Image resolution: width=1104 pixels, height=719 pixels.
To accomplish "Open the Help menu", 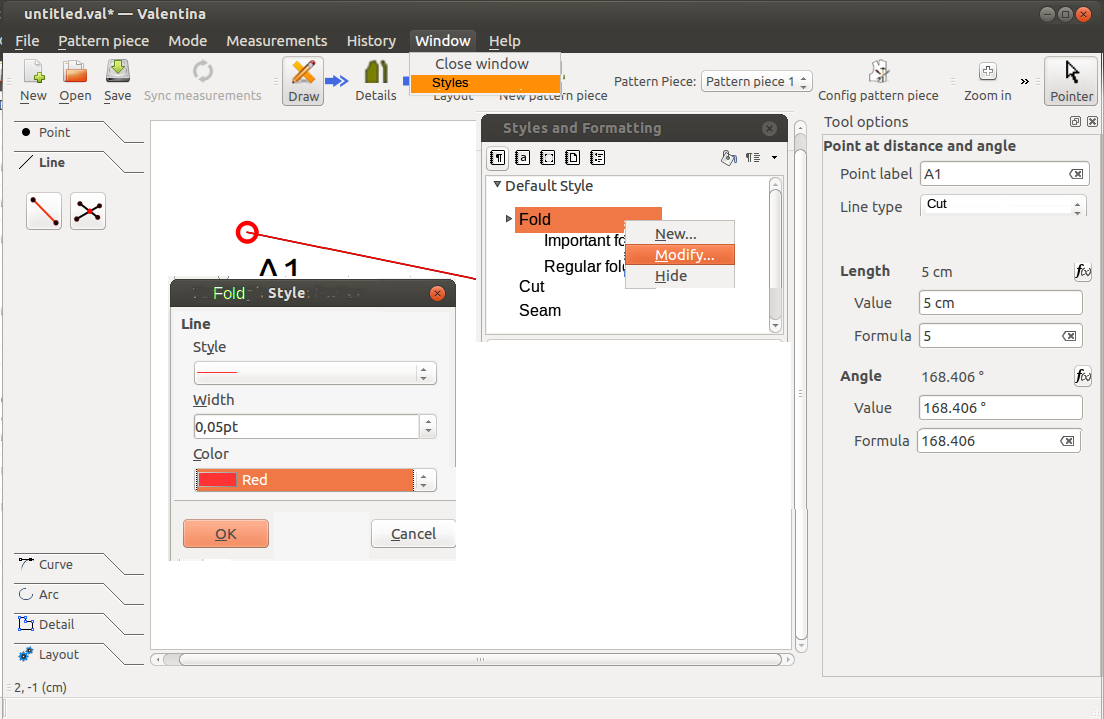I will click(x=504, y=41).
